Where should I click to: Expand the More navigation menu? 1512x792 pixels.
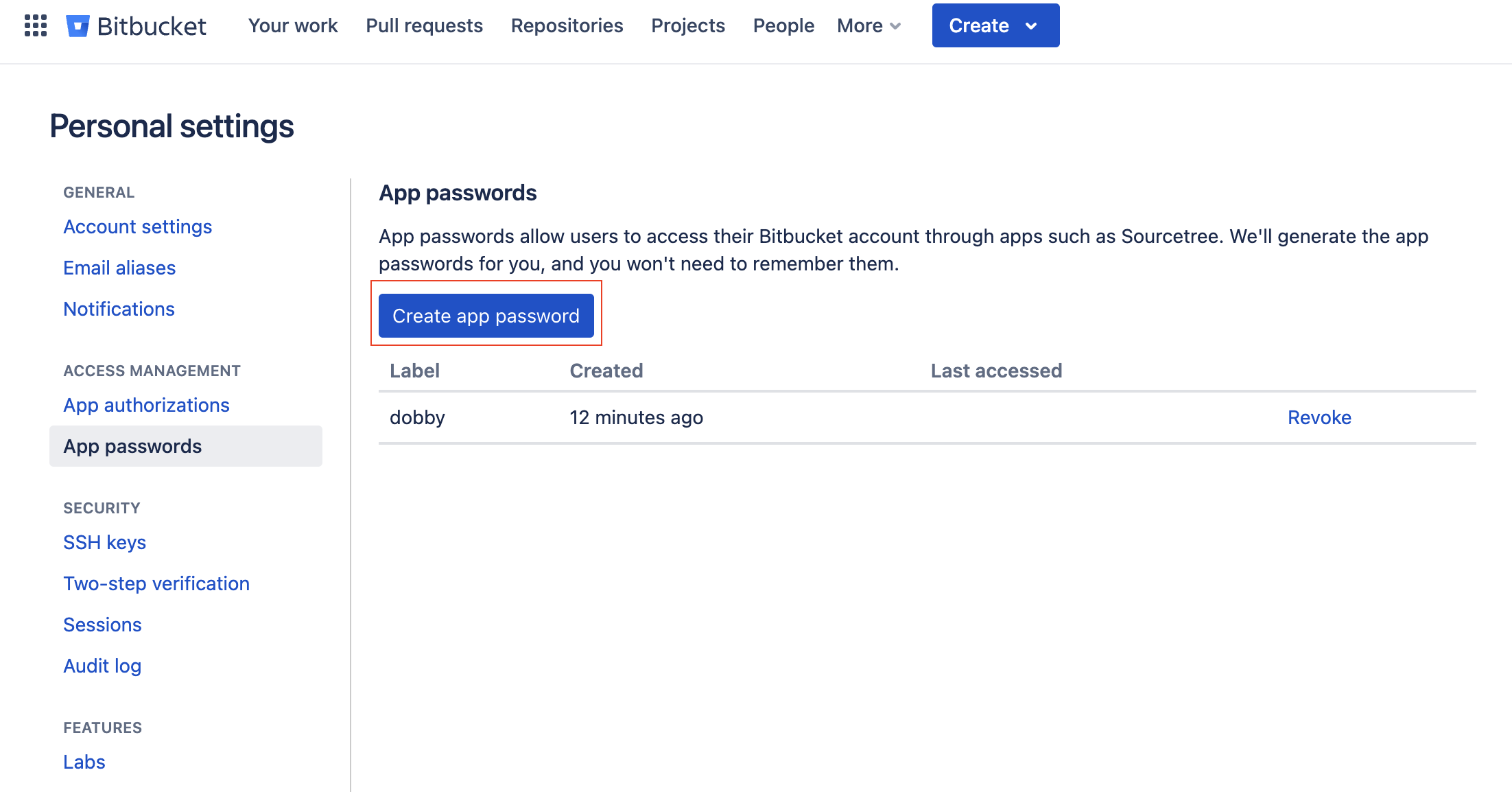point(867,25)
